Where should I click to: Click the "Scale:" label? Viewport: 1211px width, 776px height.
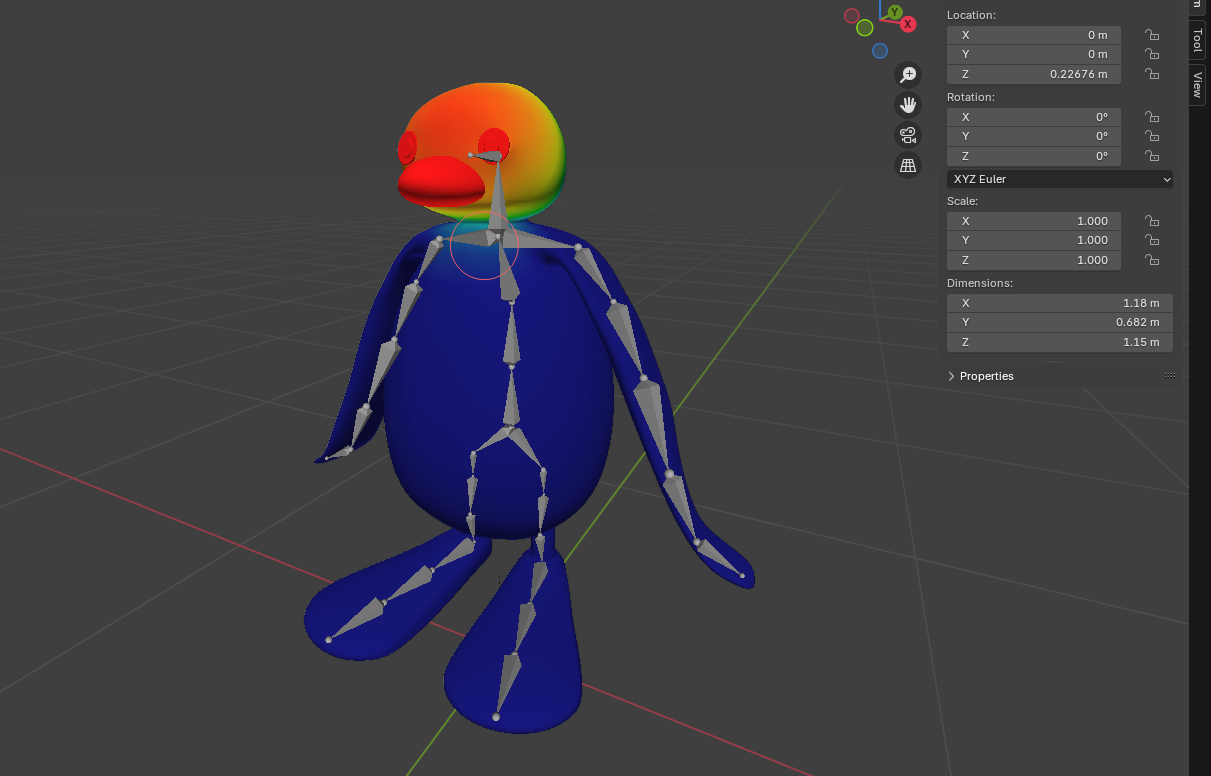(962, 201)
